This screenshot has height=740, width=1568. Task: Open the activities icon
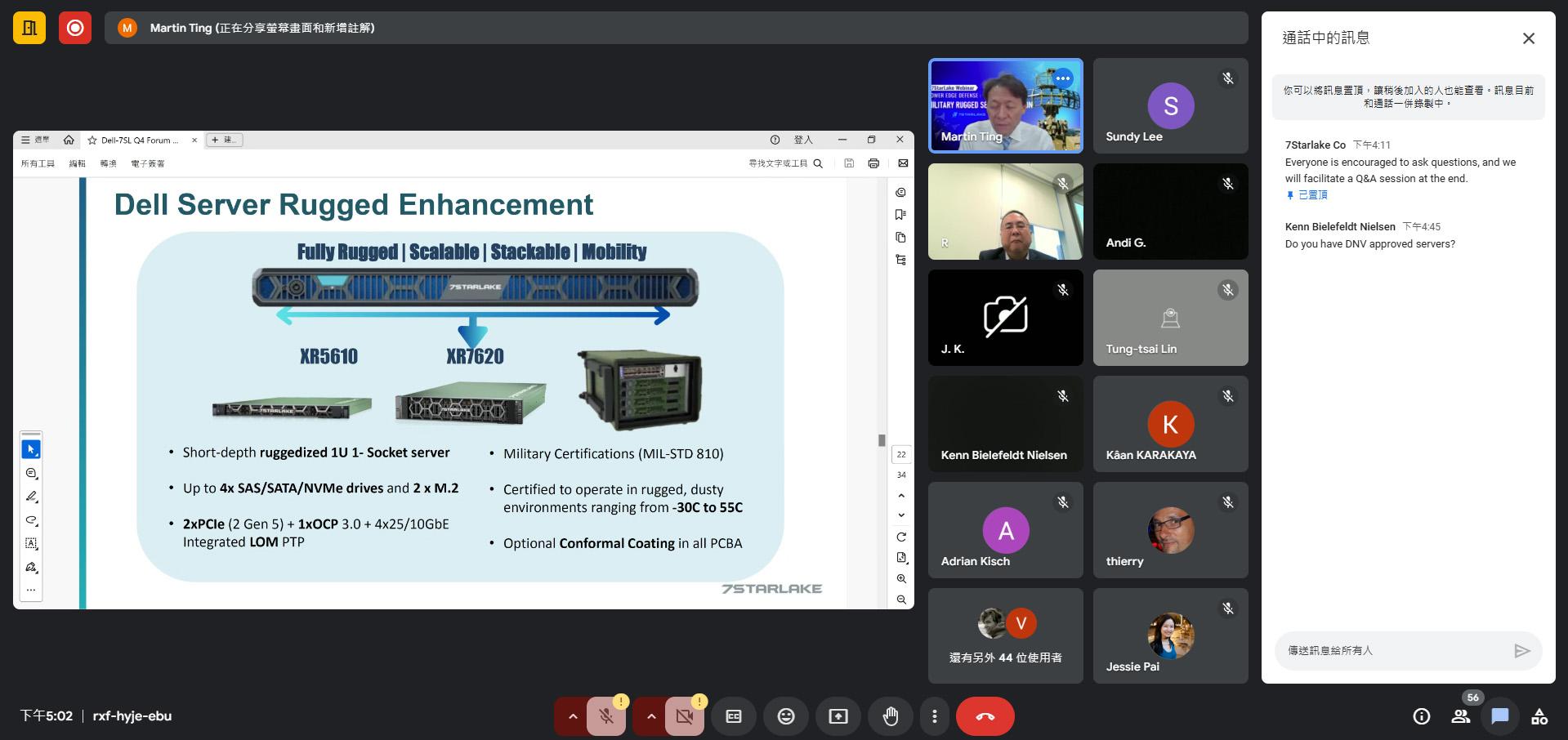point(1539,716)
